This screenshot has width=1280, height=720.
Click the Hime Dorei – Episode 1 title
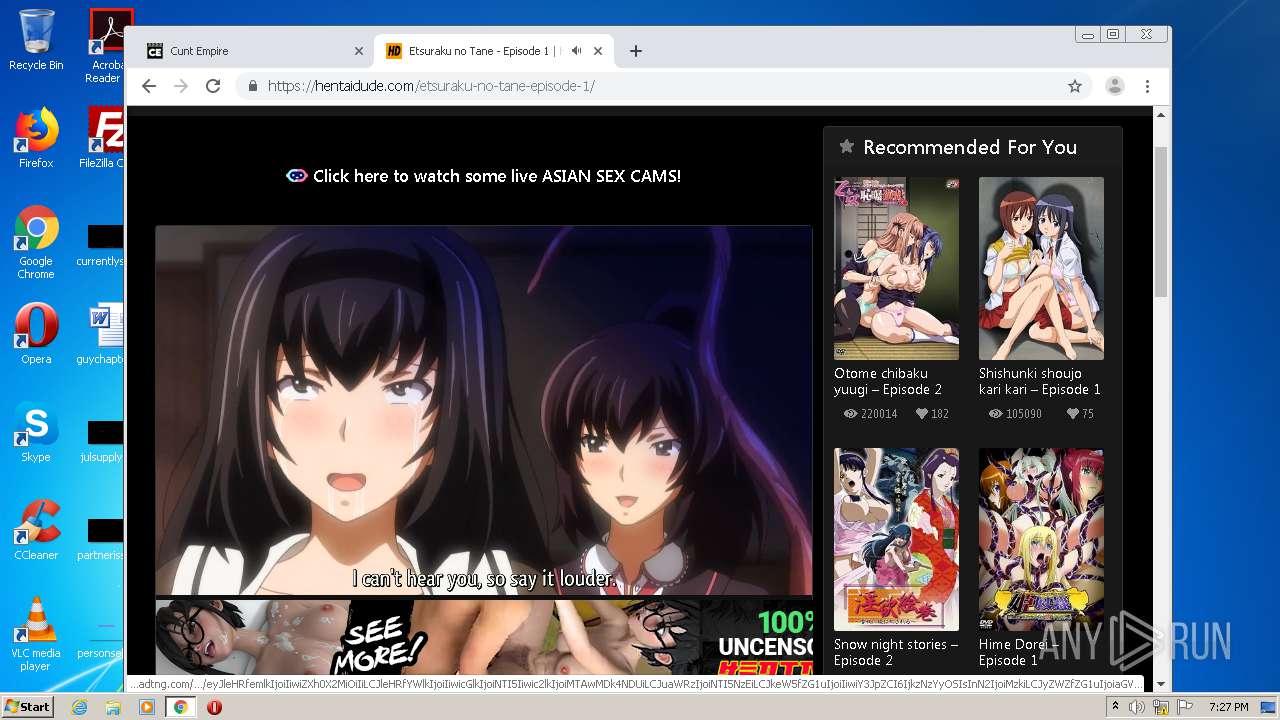pos(1018,652)
